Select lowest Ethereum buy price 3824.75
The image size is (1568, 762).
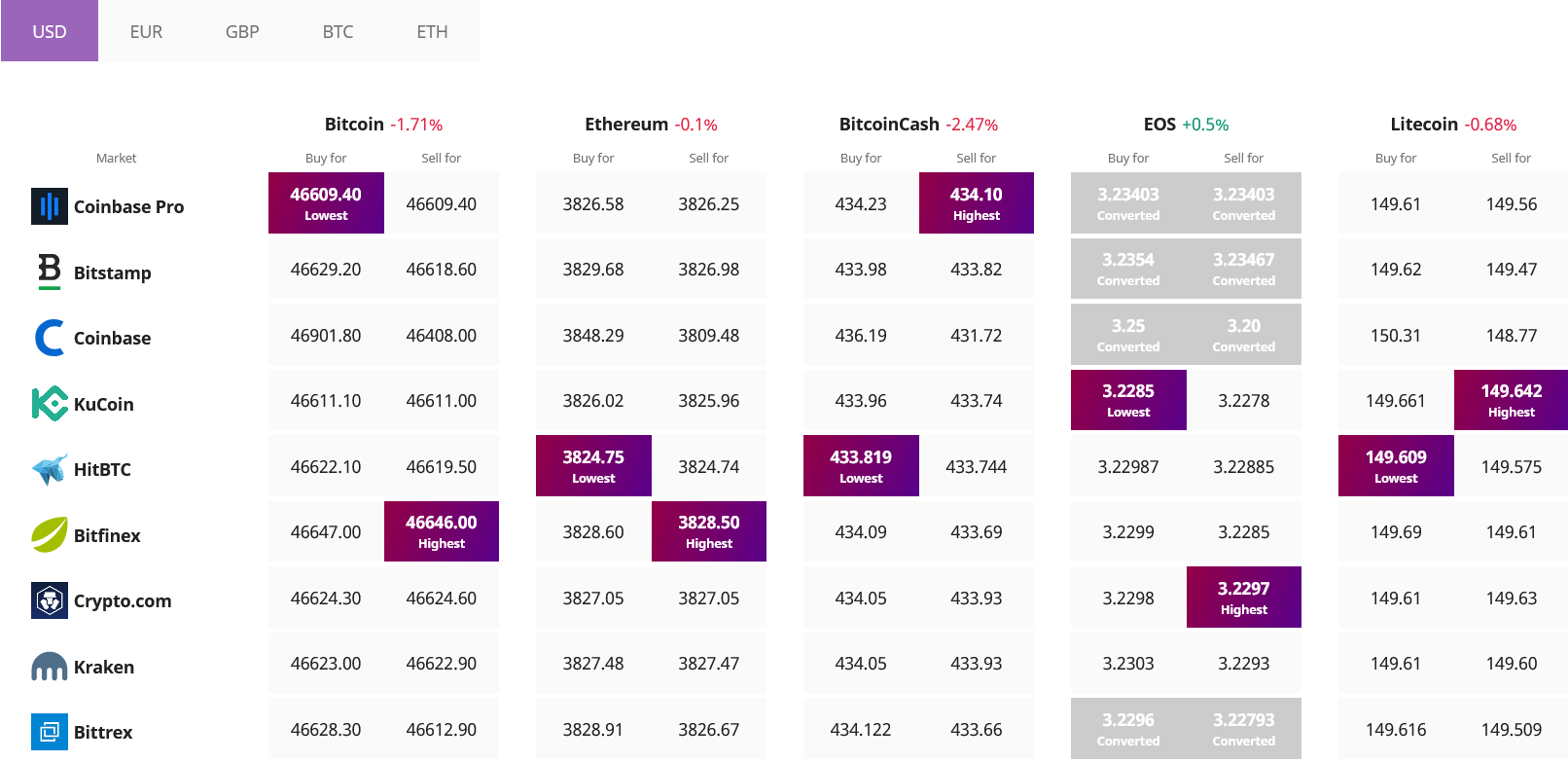point(593,465)
